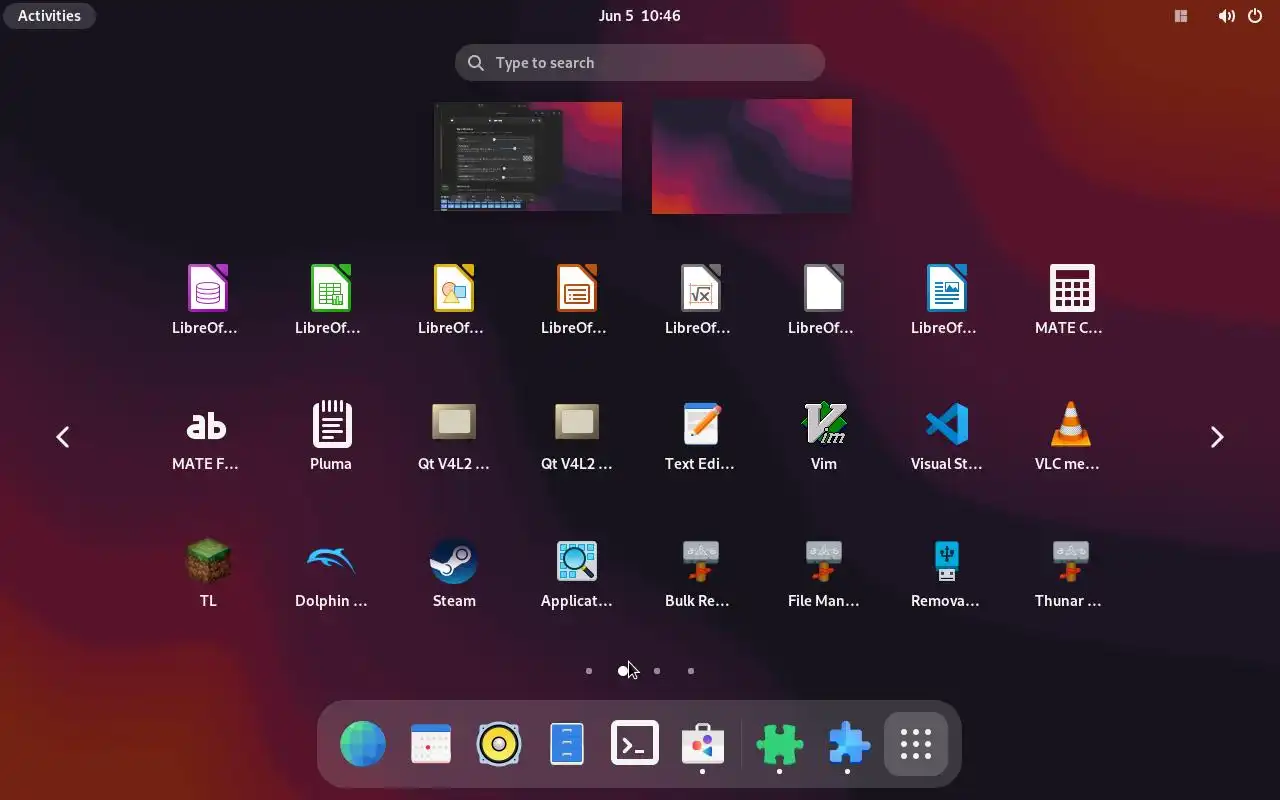
Task: Open LibreOffice Base database icon
Action: pyautogui.click(x=208, y=288)
